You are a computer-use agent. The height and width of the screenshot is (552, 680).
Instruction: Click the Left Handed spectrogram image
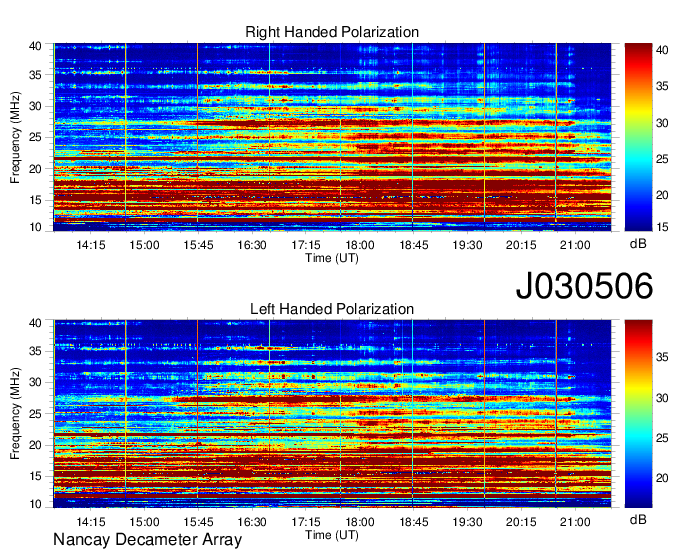pyautogui.click(x=332, y=414)
